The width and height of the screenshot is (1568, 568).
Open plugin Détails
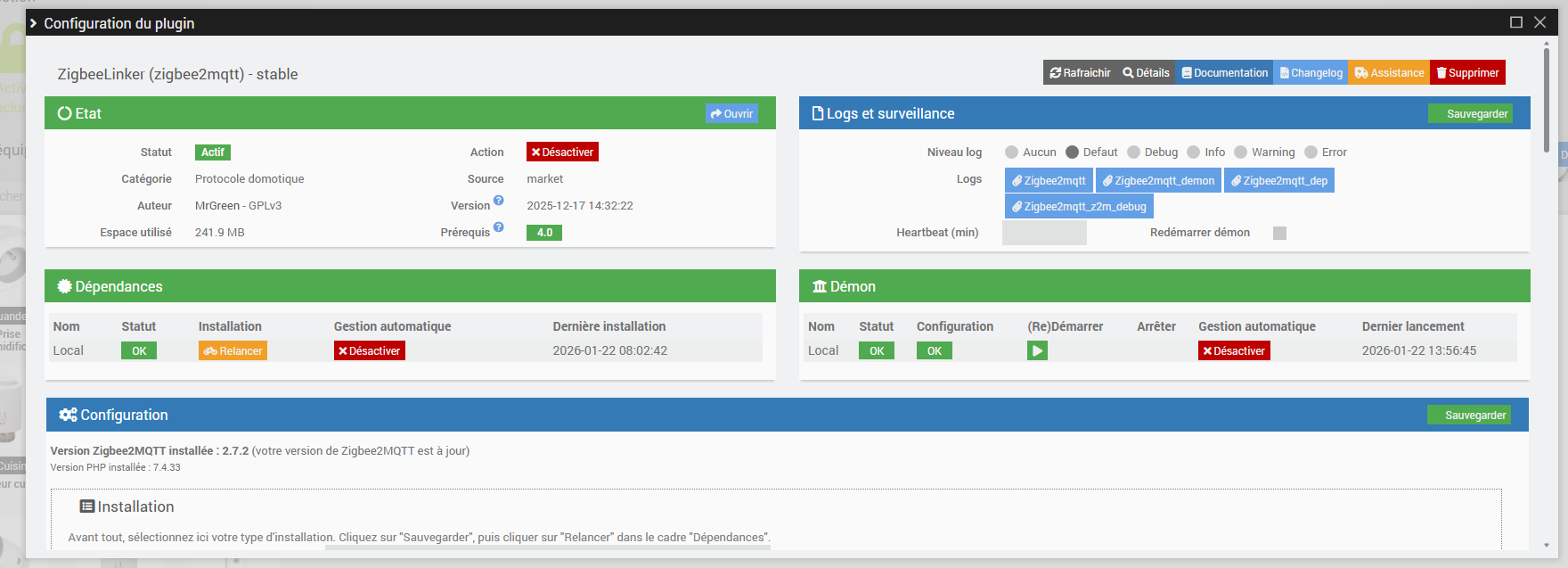pyautogui.click(x=1146, y=73)
